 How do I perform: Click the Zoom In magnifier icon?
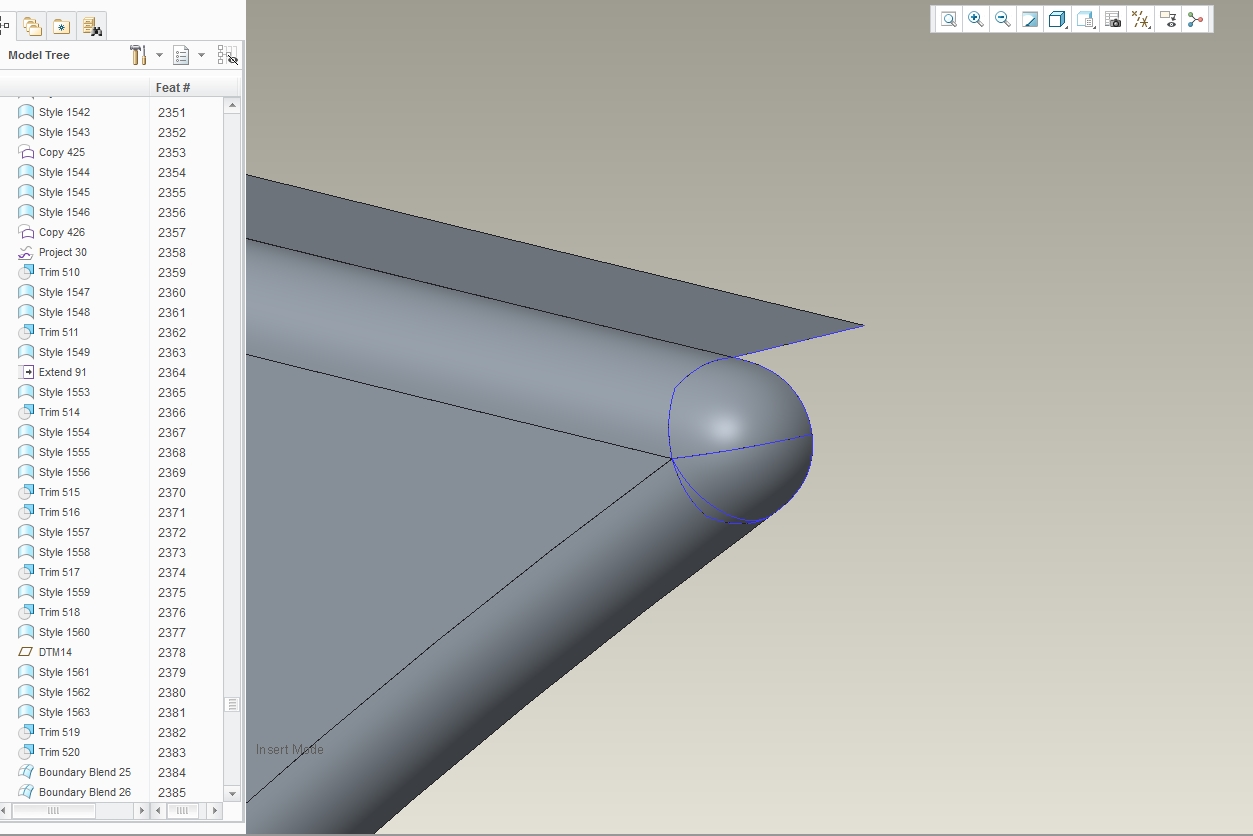(x=975, y=19)
